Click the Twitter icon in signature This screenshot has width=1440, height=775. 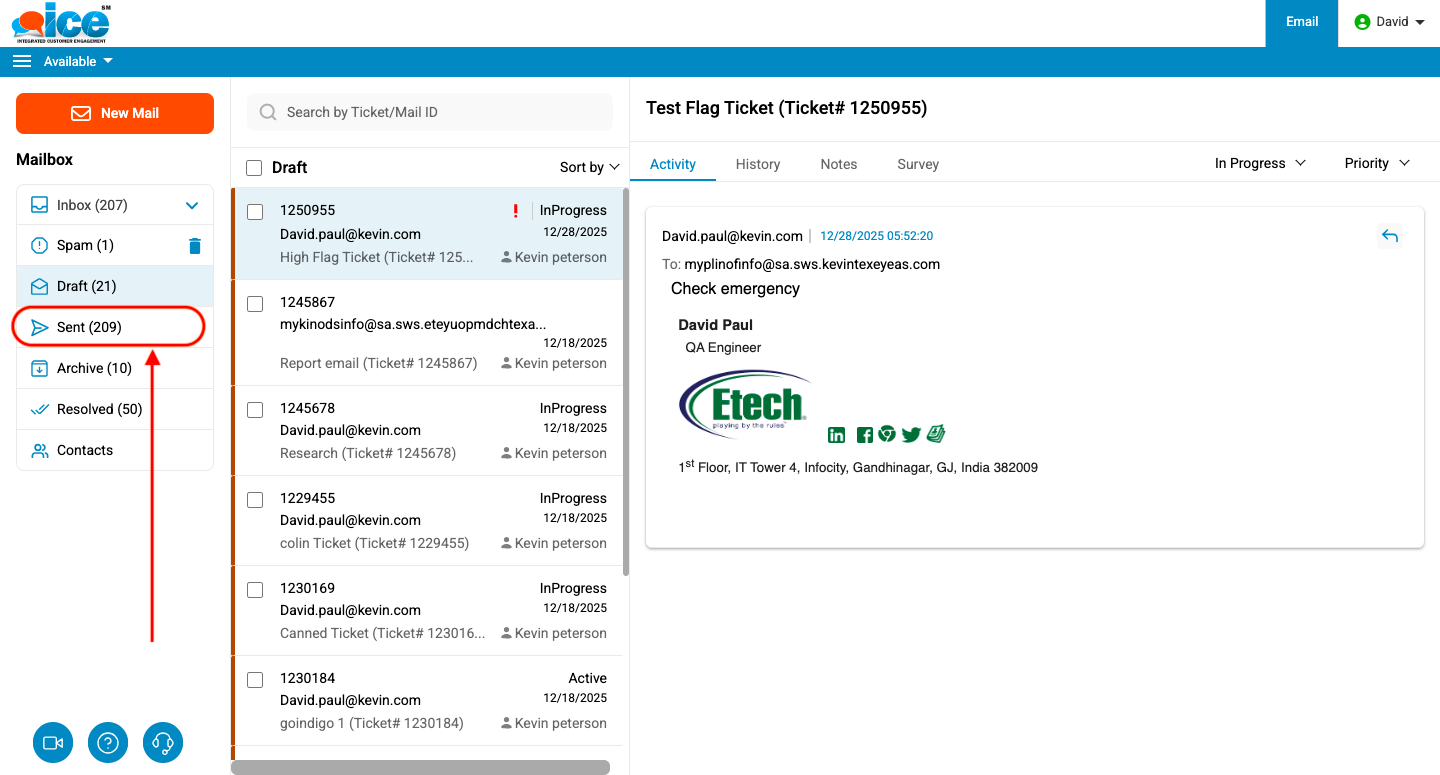click(x=911, y=435)
